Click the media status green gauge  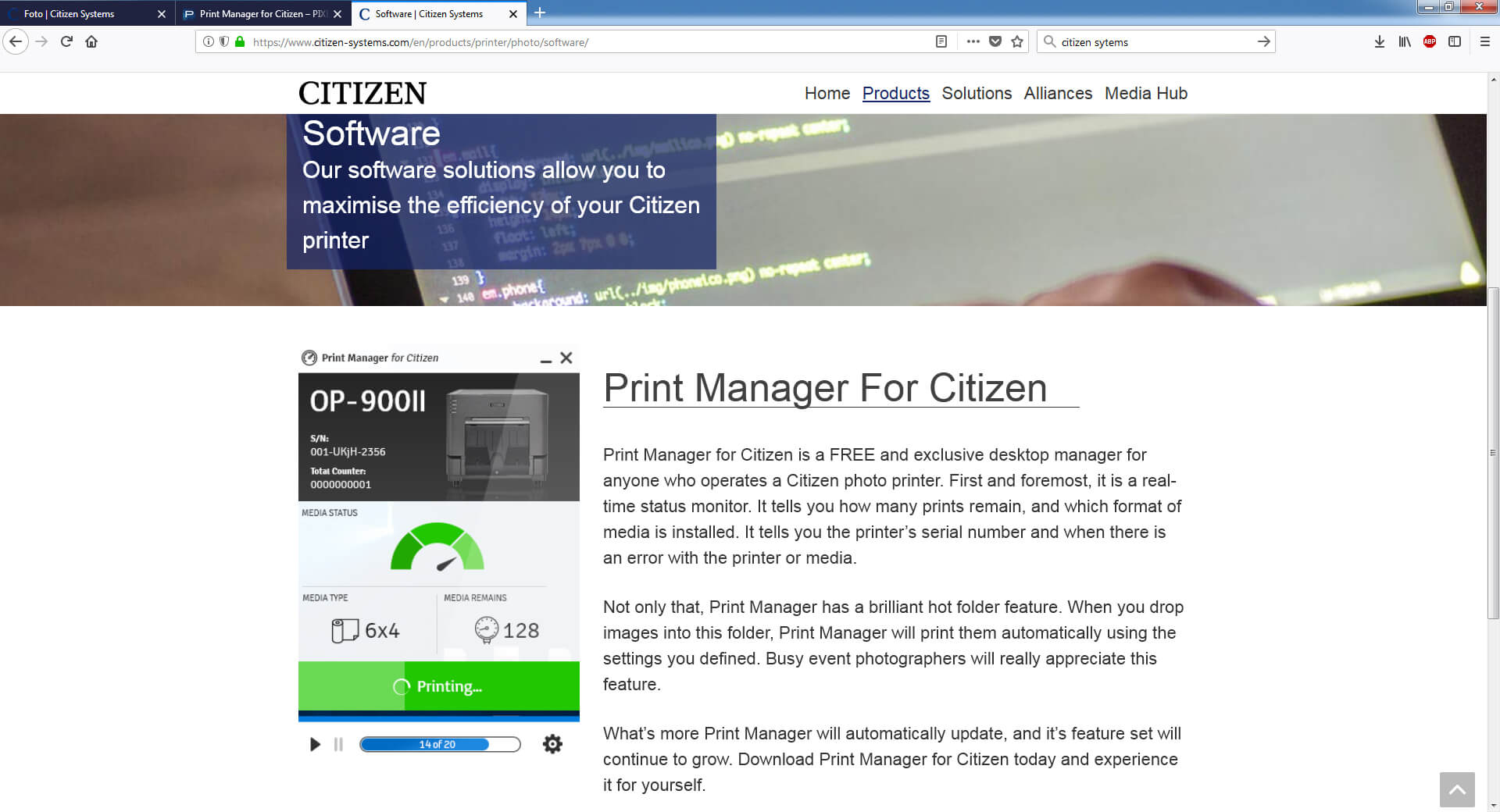pyautogui.click(x=437, y=547)
